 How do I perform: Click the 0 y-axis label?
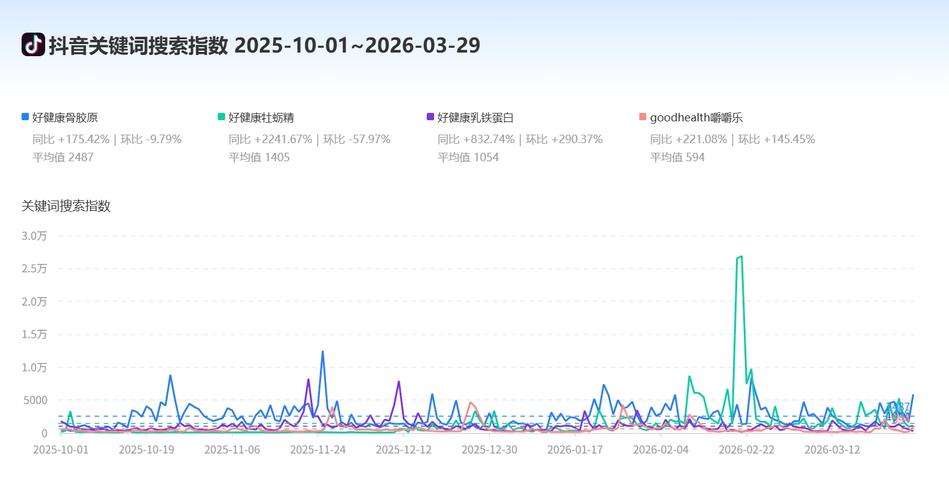[x=44, y=433]
